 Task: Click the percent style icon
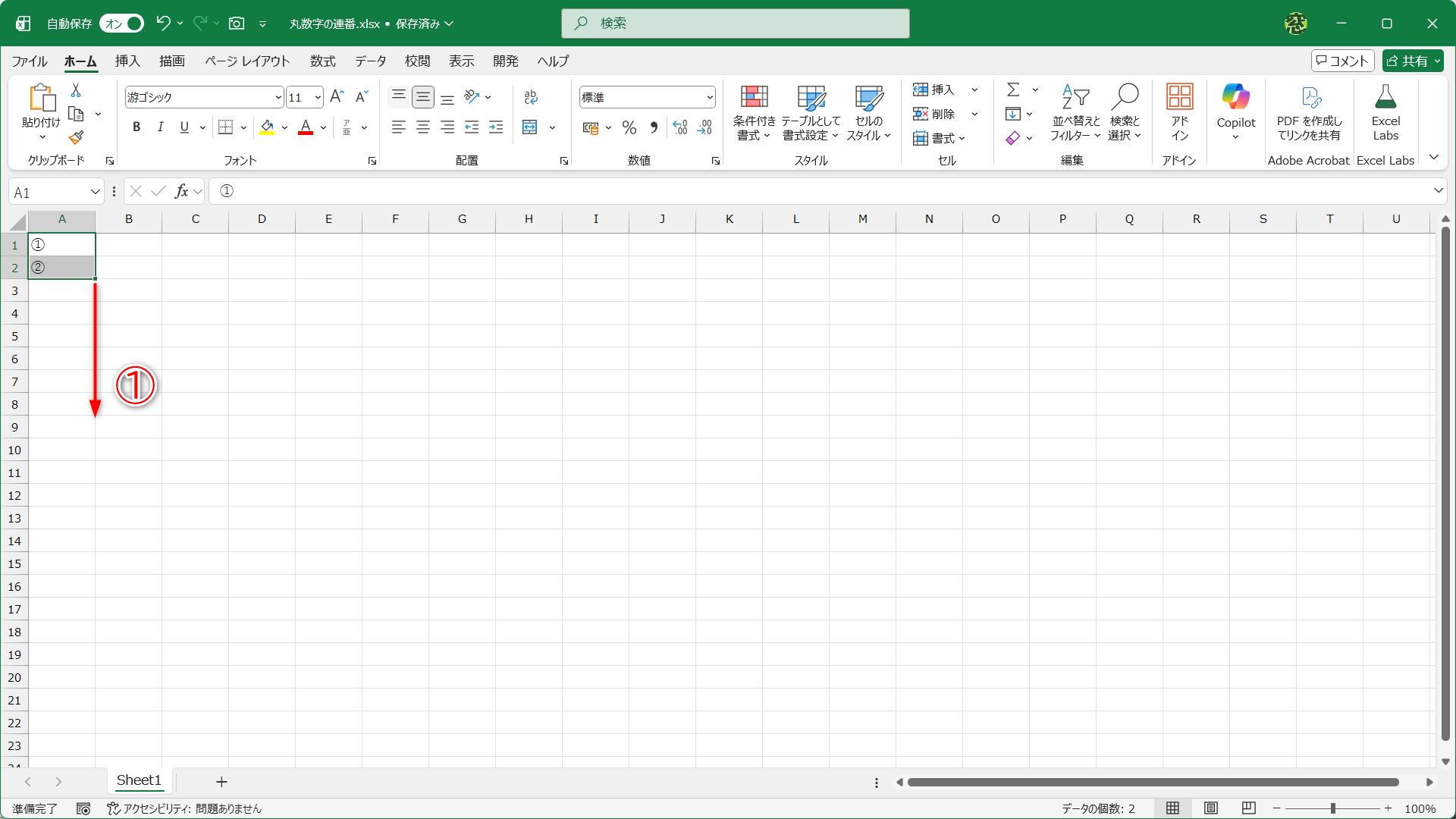coord(629,127)
